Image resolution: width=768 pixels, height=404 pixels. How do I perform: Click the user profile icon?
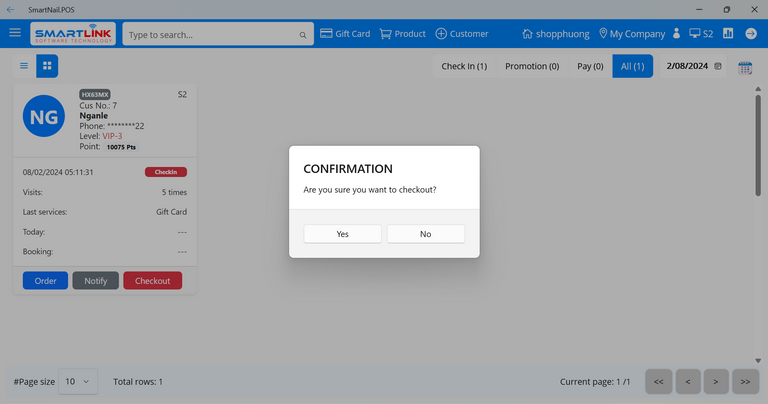tap(677, 33)
